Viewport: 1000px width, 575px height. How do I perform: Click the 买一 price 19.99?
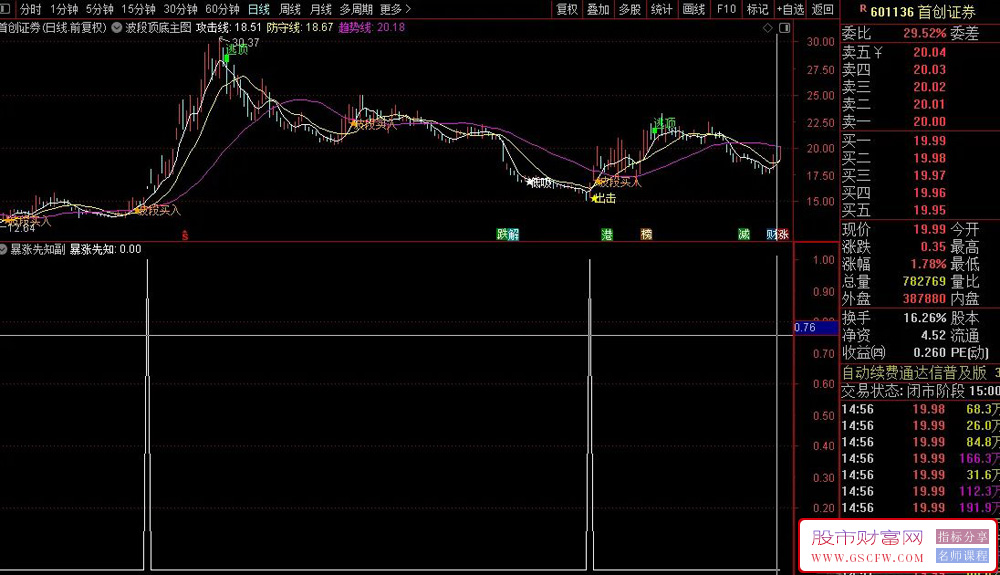(929, 141)
